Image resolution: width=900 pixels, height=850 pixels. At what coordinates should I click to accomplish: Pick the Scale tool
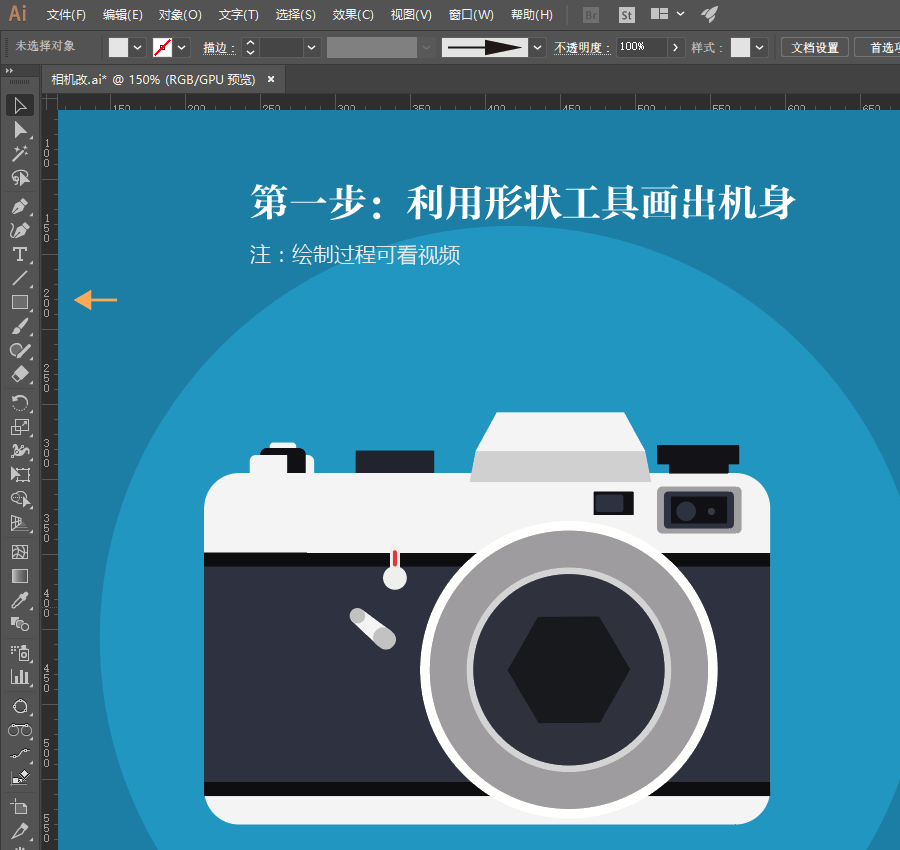click(20, 427)
